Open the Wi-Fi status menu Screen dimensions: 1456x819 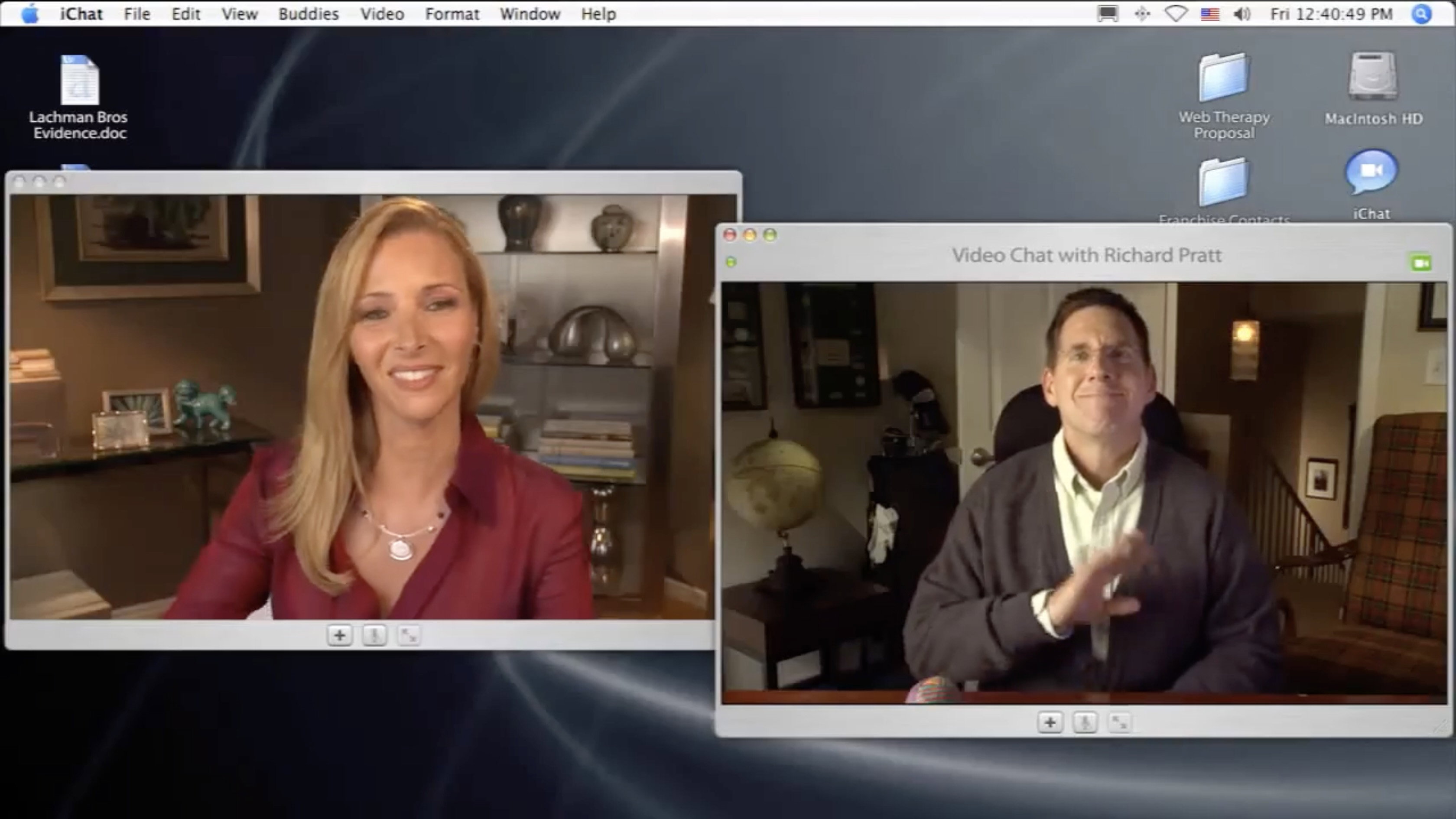1176,13
